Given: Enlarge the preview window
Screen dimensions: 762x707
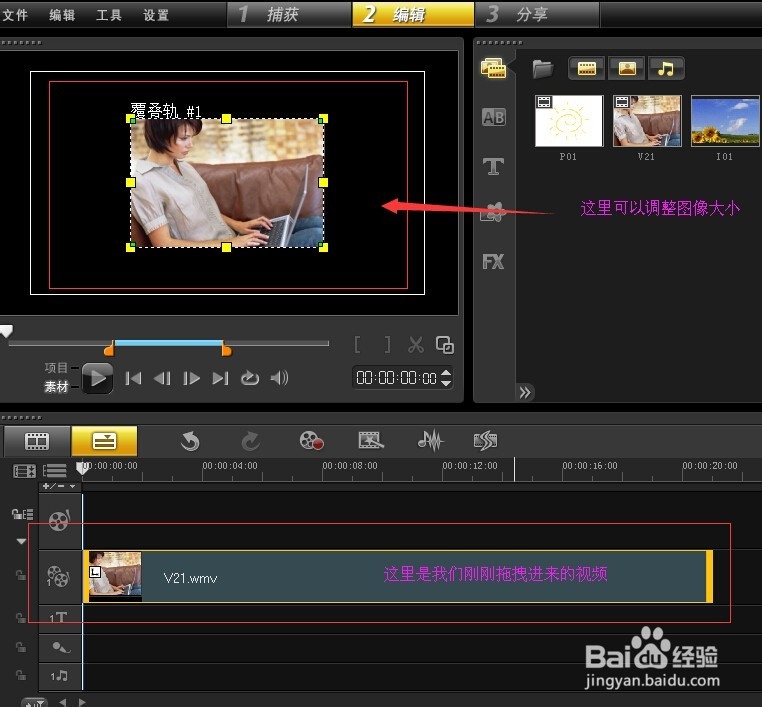Looking at the screenshot, I should click(445, 345).
